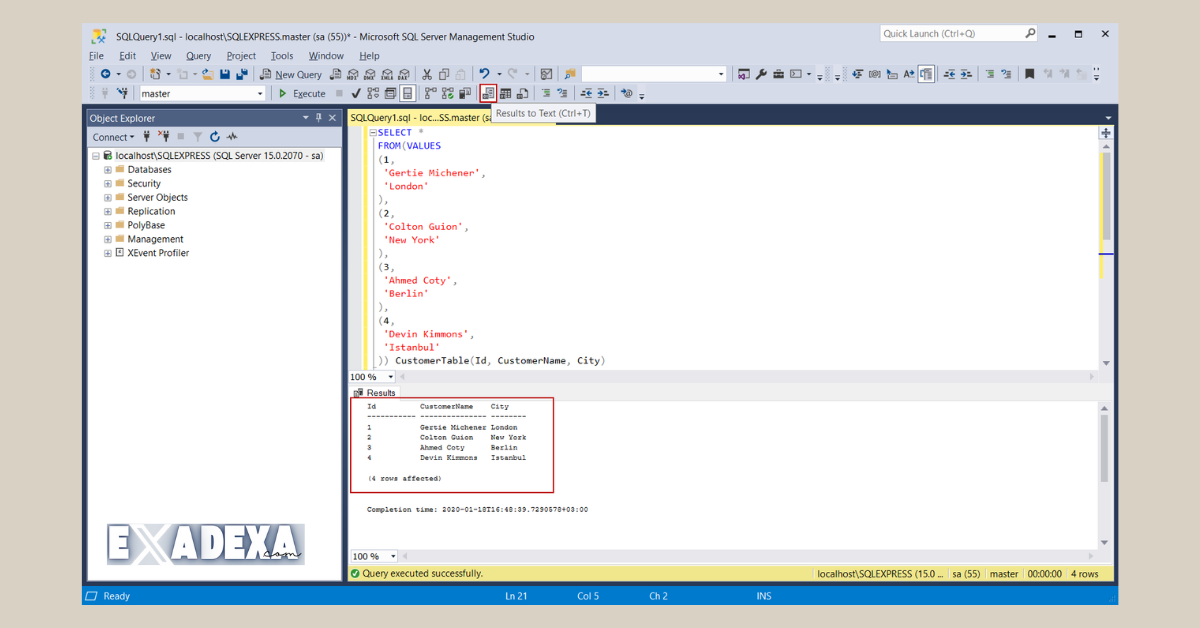1200x628 pixels.
Task: Click the Ready status bar label
Action: 116,595
